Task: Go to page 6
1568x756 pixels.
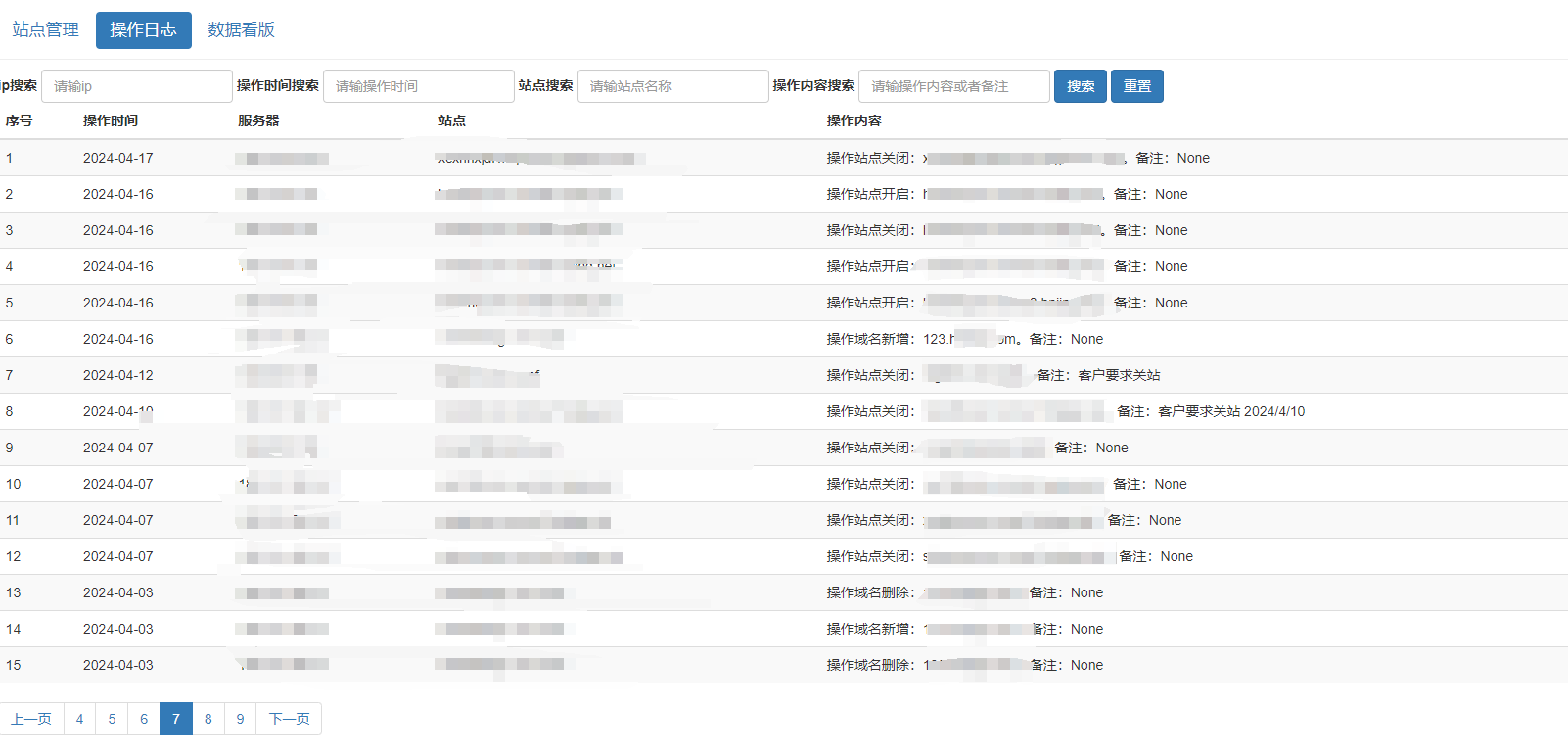Action: click(x=144, y=719)
